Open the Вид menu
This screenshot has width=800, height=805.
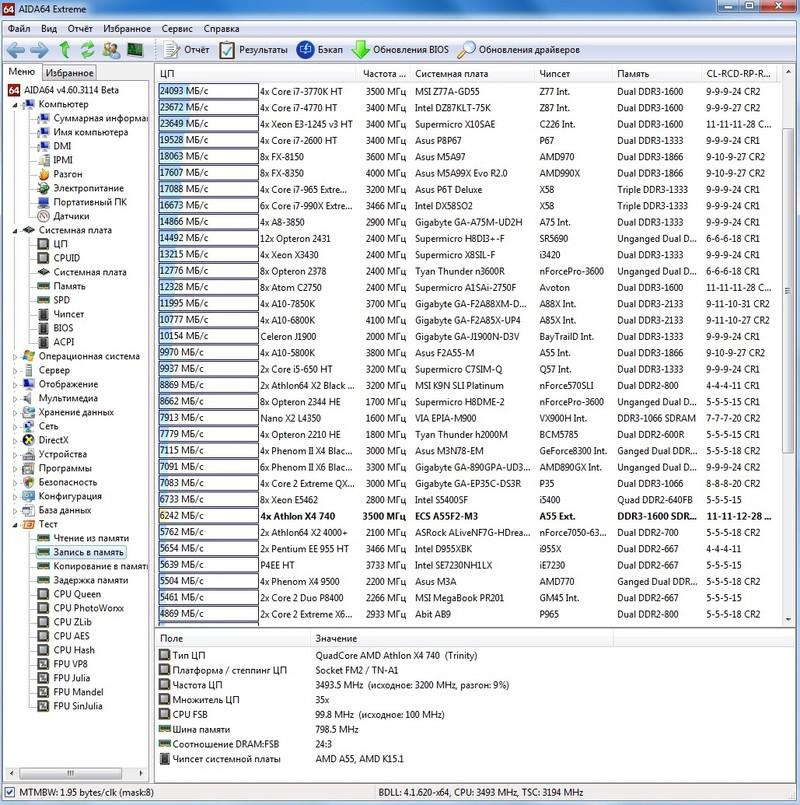click(x=49, y=29)
